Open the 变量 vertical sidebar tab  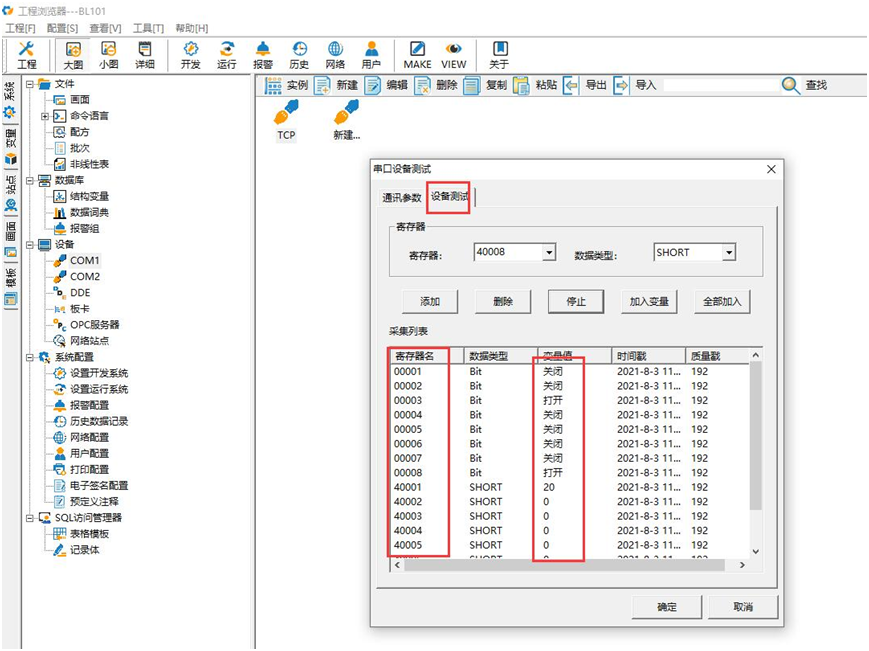(x=10, y=147)
